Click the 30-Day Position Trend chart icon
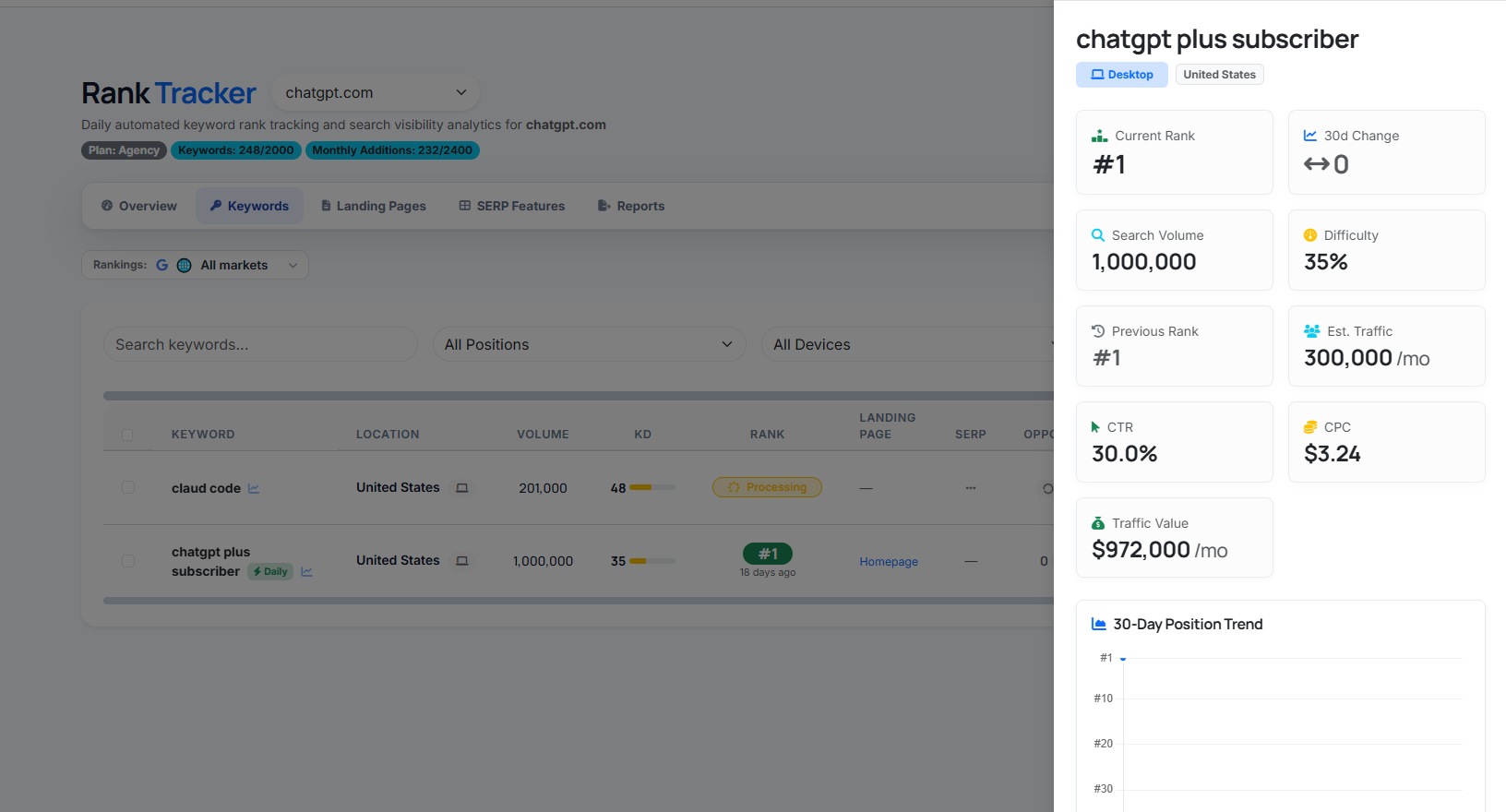Viewport: 1506px width, 812px height. (x=1099, y=625)
